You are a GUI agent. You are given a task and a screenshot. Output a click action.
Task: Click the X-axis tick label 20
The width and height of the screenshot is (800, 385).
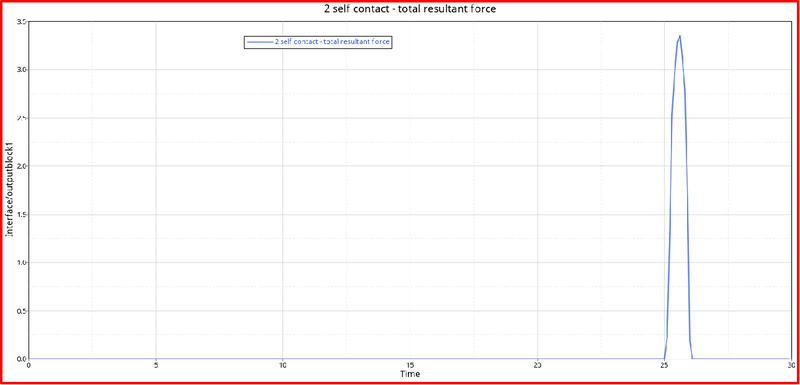tap(537, 365)
